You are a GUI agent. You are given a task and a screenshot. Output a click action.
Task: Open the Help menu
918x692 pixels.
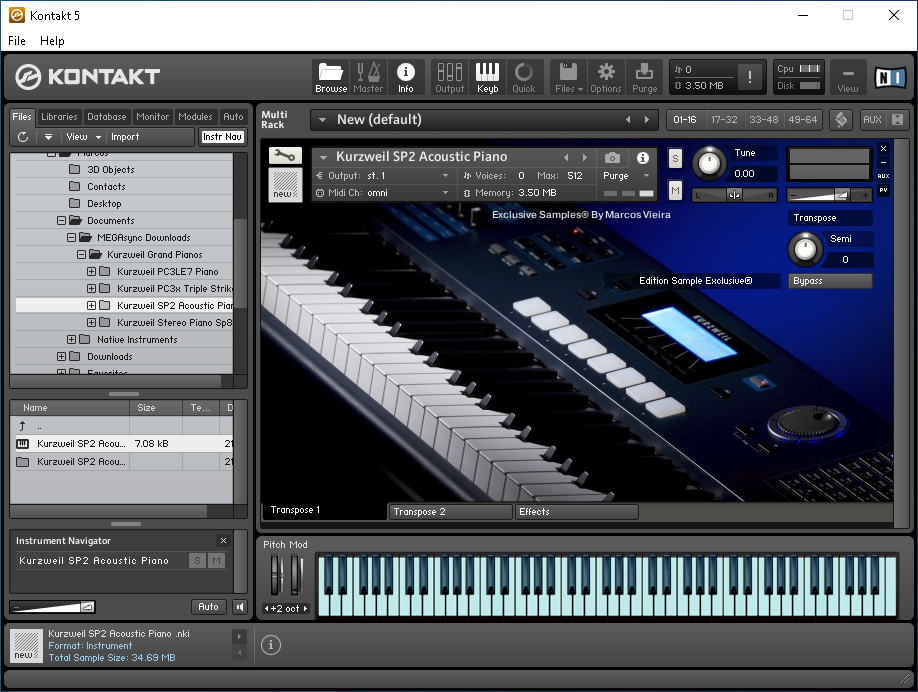[52, 41]
